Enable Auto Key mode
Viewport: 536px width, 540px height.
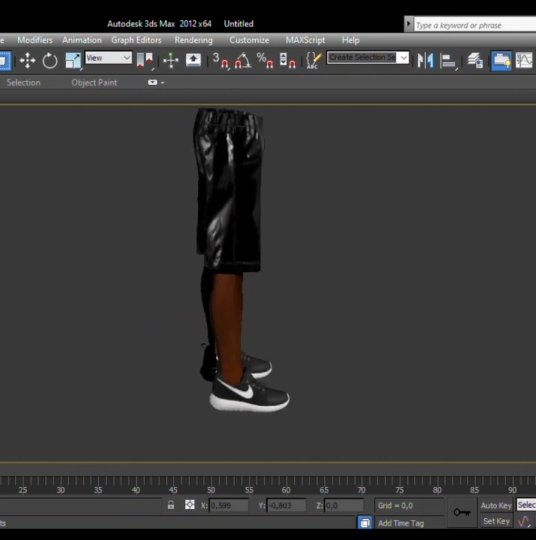496,505
